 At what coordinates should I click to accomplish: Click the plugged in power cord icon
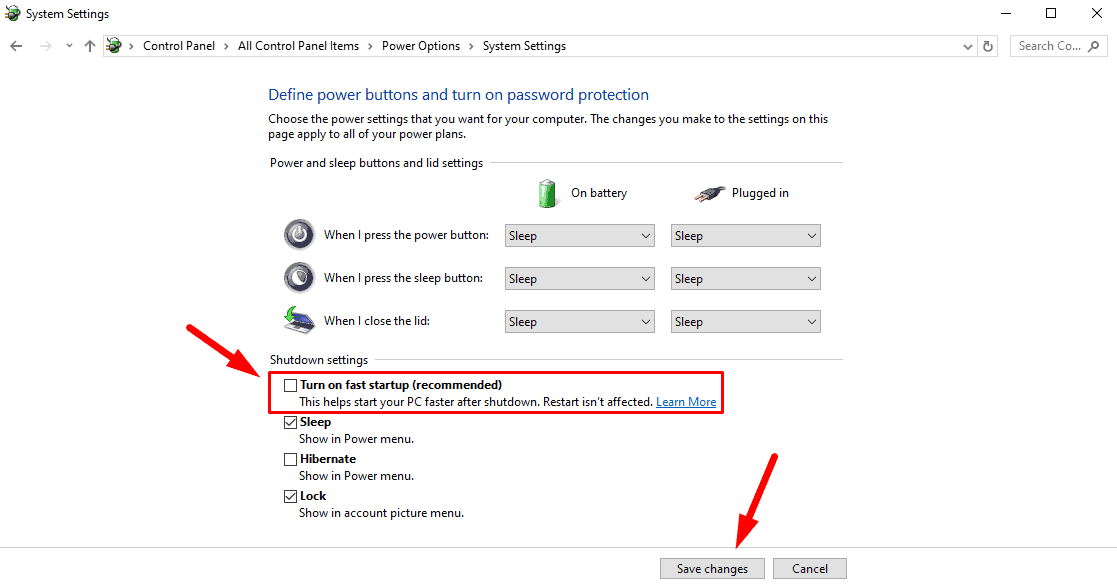710,193
